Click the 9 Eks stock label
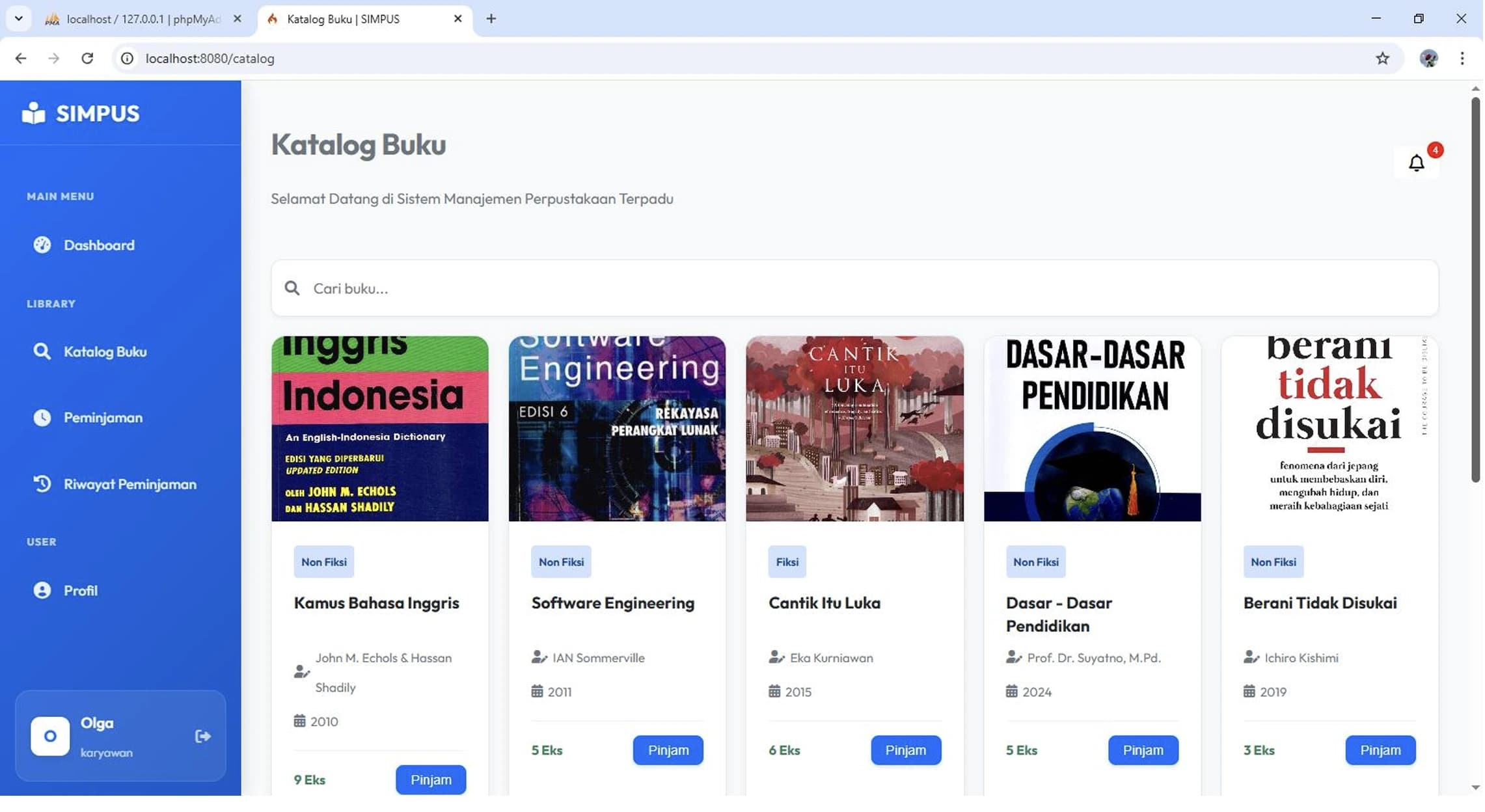 (309, 779)
